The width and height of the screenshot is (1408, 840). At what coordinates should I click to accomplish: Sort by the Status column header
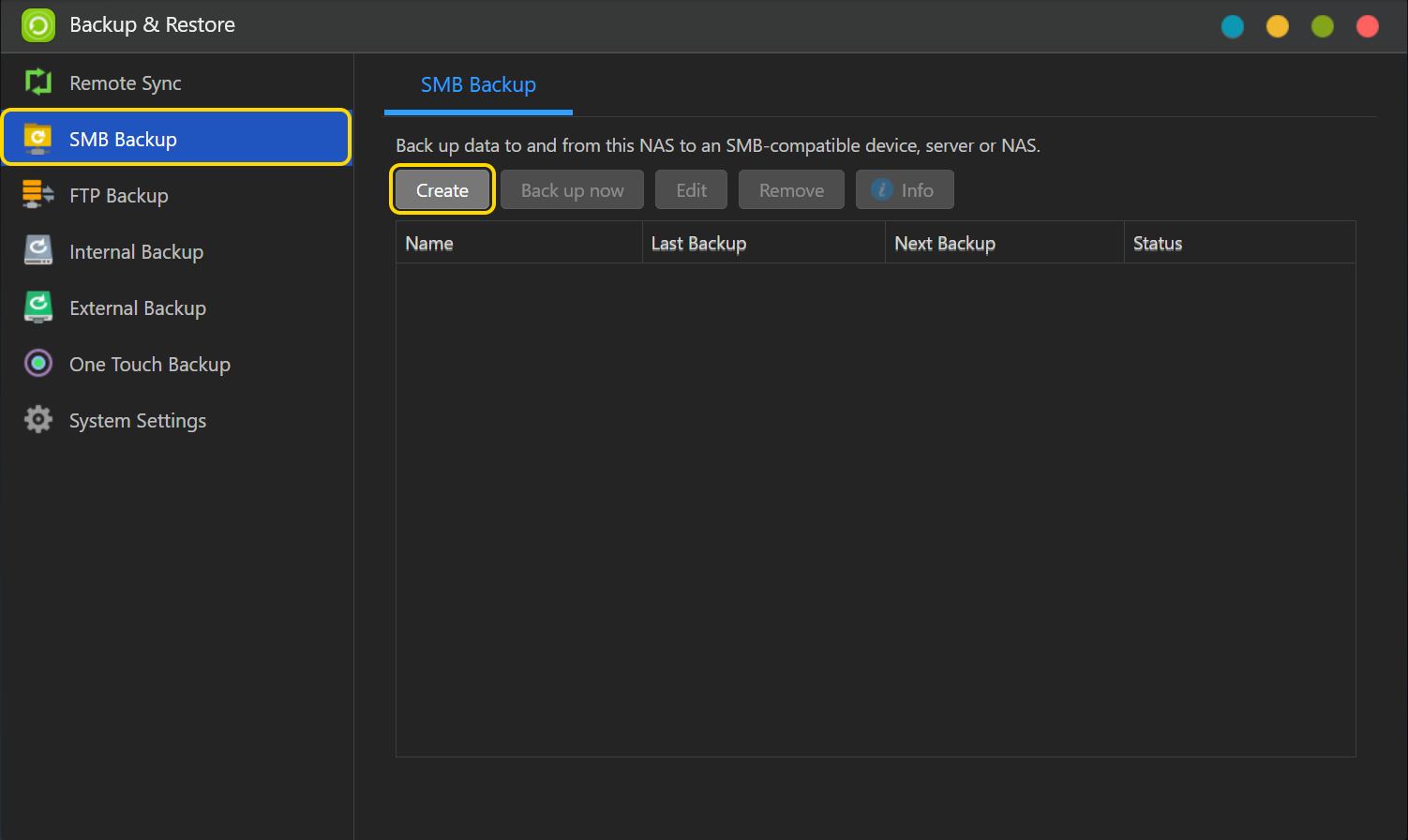click(x=1240, y=243)
